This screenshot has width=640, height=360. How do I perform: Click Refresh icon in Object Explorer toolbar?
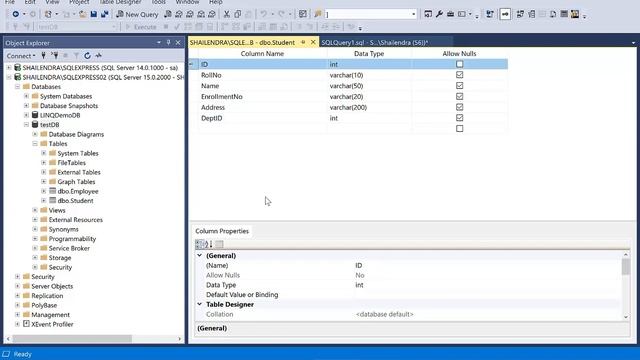point(87,56)
